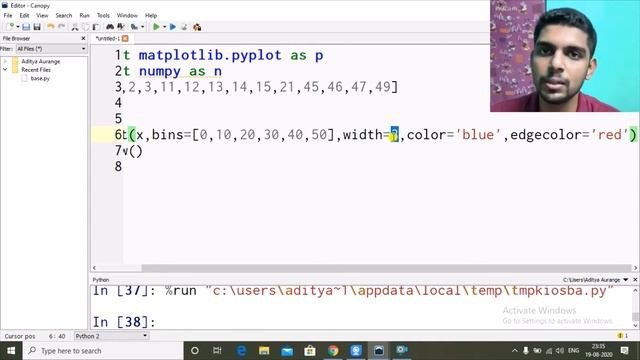
Task: Click the Save As floppy icon
Action: (37, 27)
